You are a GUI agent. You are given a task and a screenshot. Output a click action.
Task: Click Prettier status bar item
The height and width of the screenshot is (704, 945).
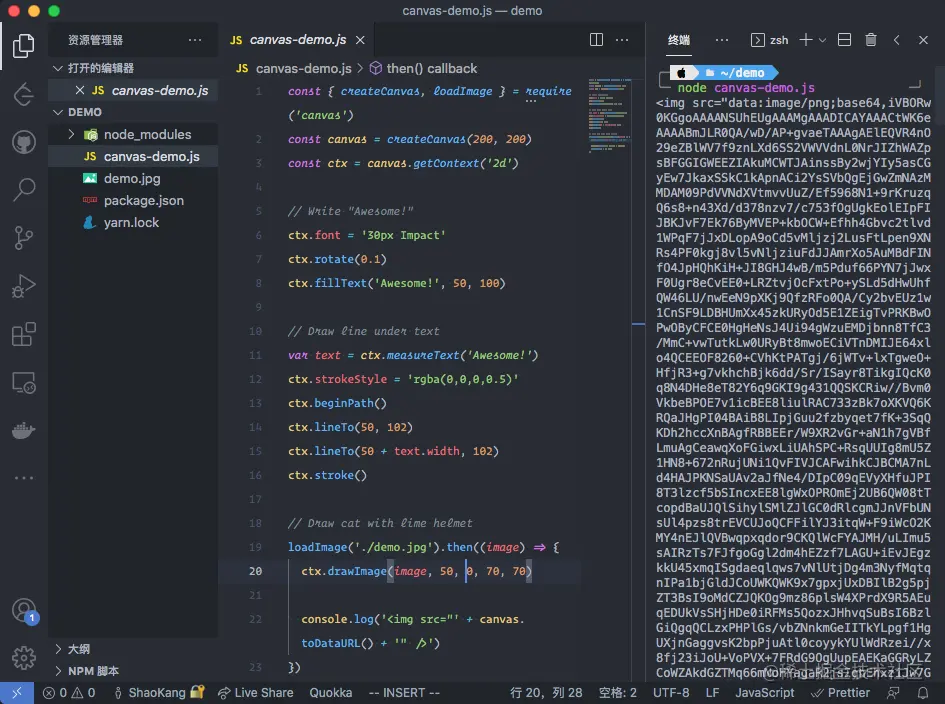tap(841, 693)
